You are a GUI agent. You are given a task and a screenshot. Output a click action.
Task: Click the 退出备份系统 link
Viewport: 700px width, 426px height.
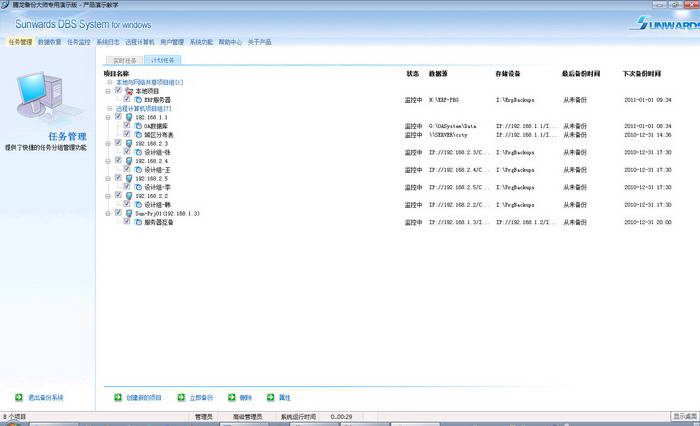[46, 397]
